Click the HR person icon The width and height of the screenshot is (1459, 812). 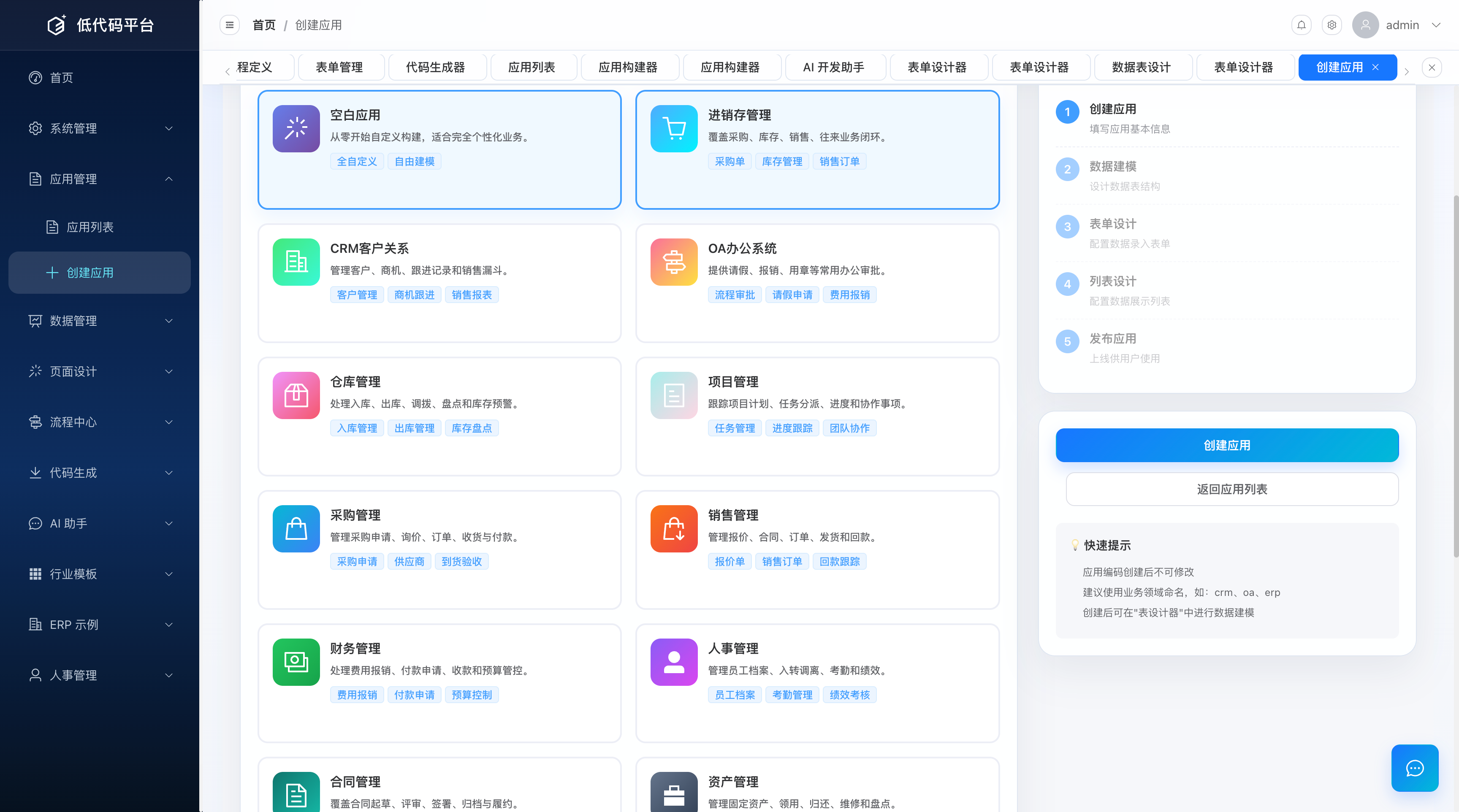point(674,662)
